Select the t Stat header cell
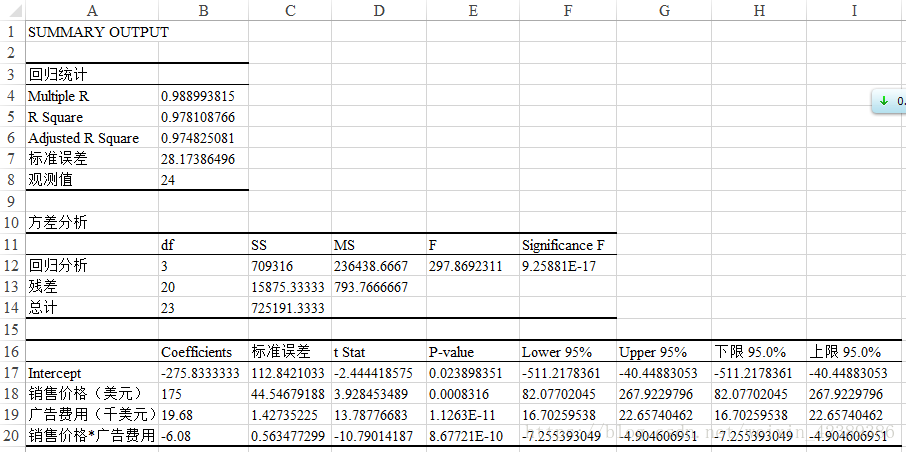Viewport: 906px width, 452px height. pyautogui.click(x=379, y=351)
